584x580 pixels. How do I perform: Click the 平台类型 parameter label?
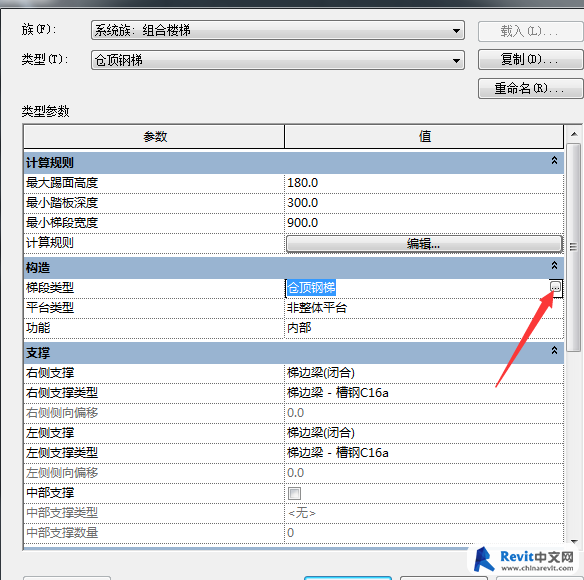pos(50,308)
